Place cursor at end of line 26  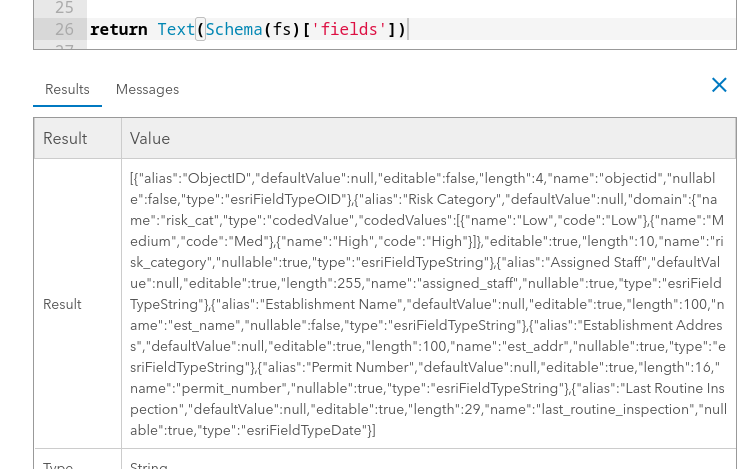tap(409, 30)
